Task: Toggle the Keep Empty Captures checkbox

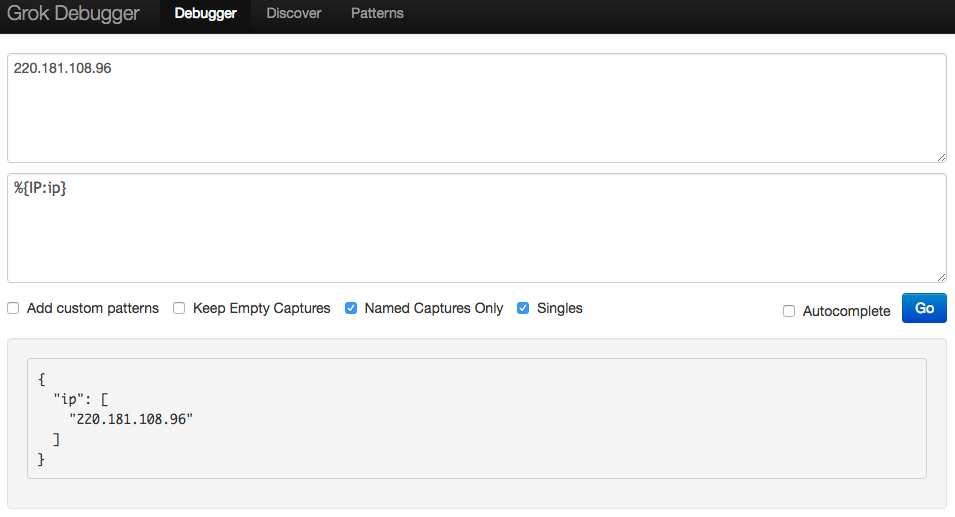Action: click(x=179, y=308)
